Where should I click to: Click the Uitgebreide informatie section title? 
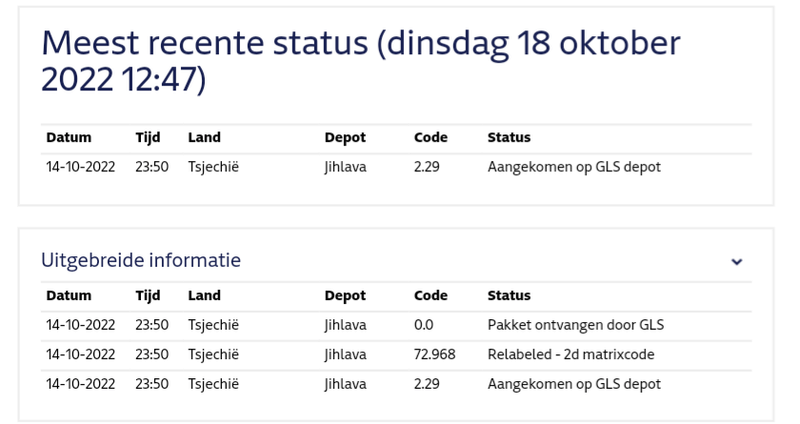[141, 260]
